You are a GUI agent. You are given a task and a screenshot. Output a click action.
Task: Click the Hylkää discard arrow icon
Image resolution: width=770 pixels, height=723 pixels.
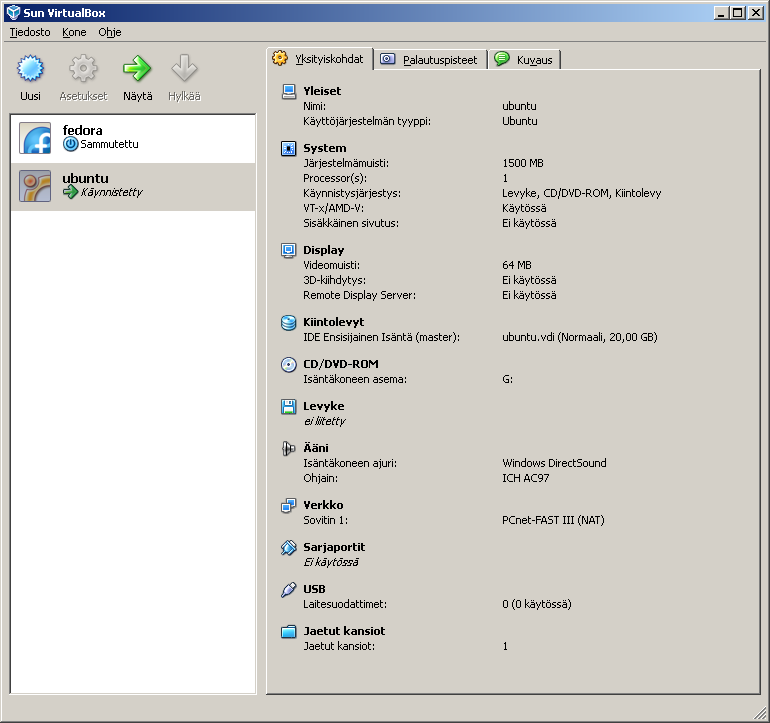(x=184, y=70)
